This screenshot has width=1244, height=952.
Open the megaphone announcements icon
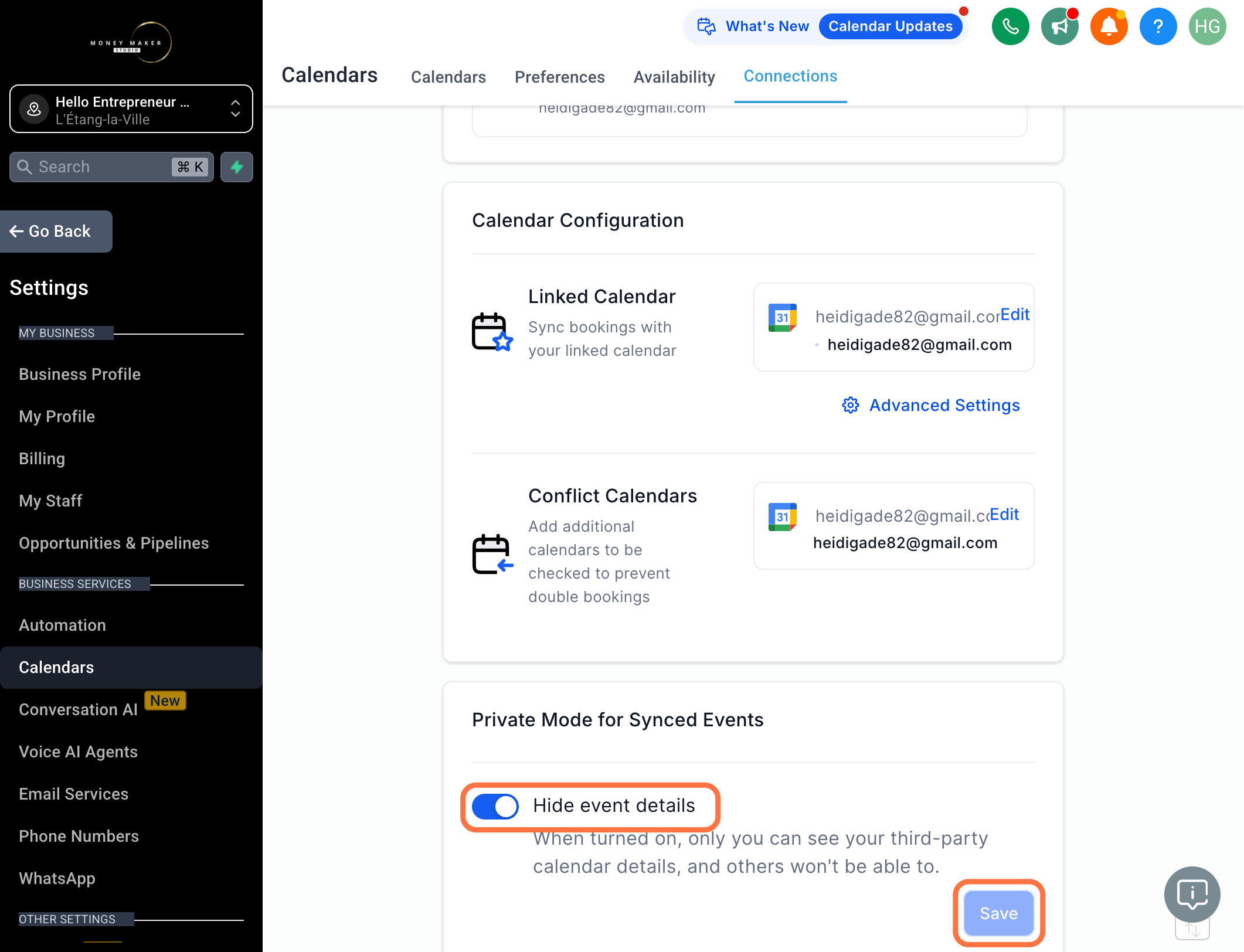(1059, 26)
